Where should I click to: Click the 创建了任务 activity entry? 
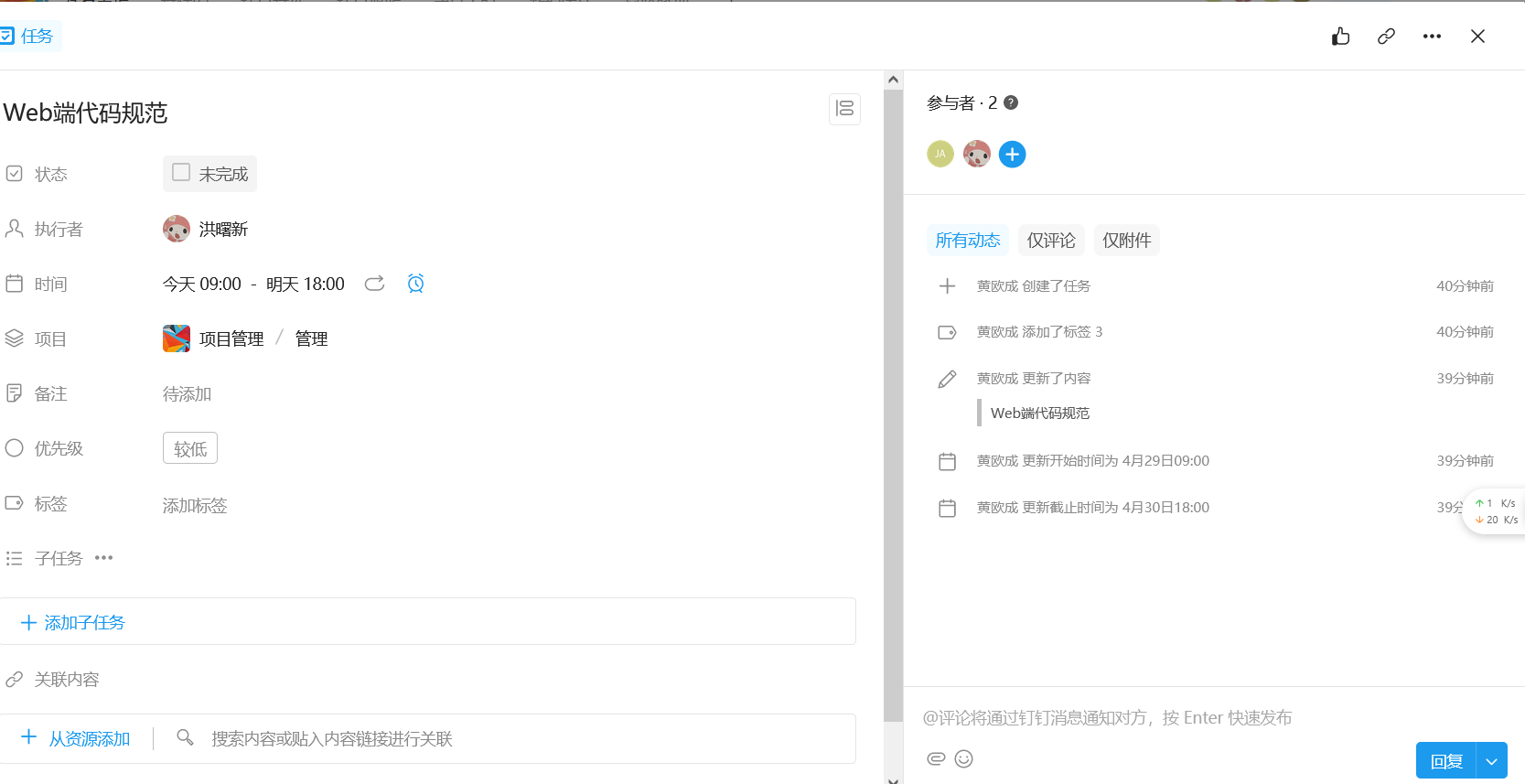(x=1034, y=286)
